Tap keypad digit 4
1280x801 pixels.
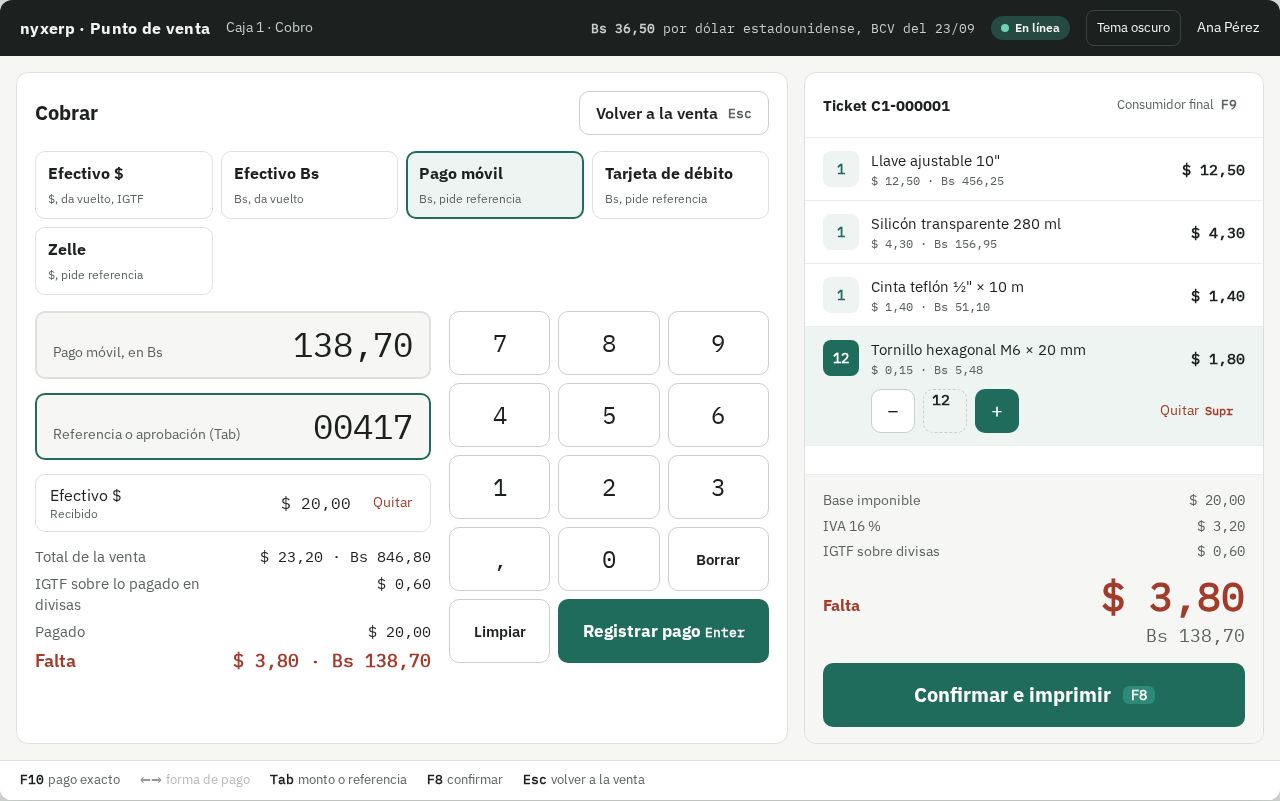point(500,415)
